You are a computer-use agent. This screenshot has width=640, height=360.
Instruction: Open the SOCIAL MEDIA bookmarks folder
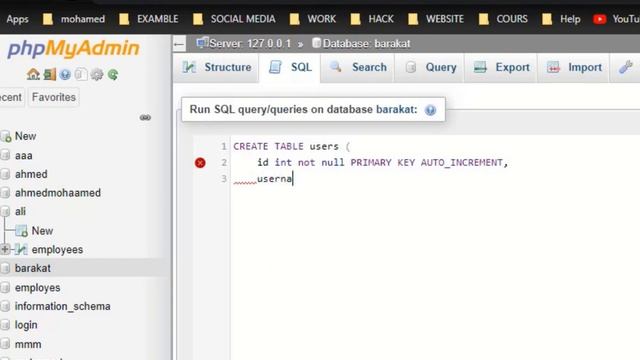coord(234,19)
